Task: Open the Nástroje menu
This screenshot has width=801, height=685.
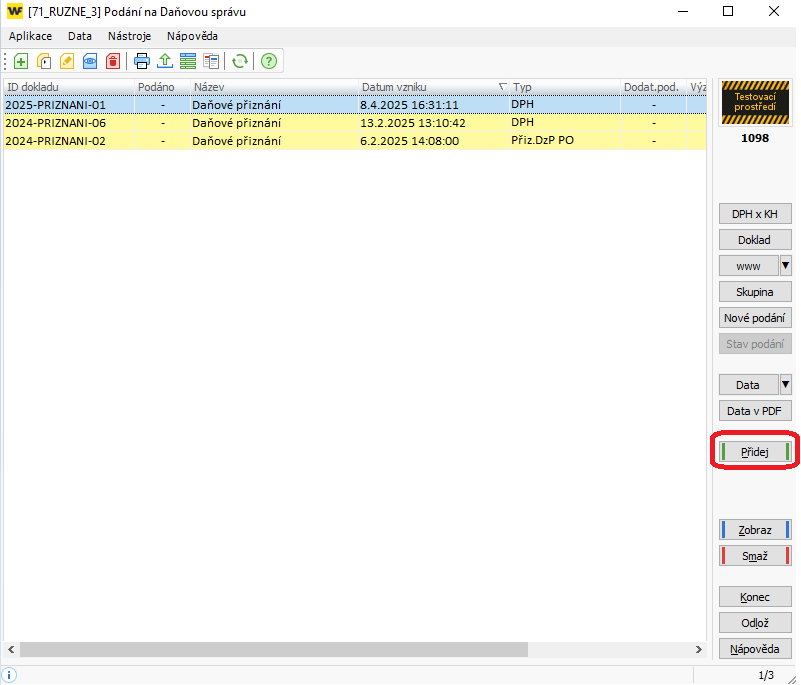Action: (129, 36)
